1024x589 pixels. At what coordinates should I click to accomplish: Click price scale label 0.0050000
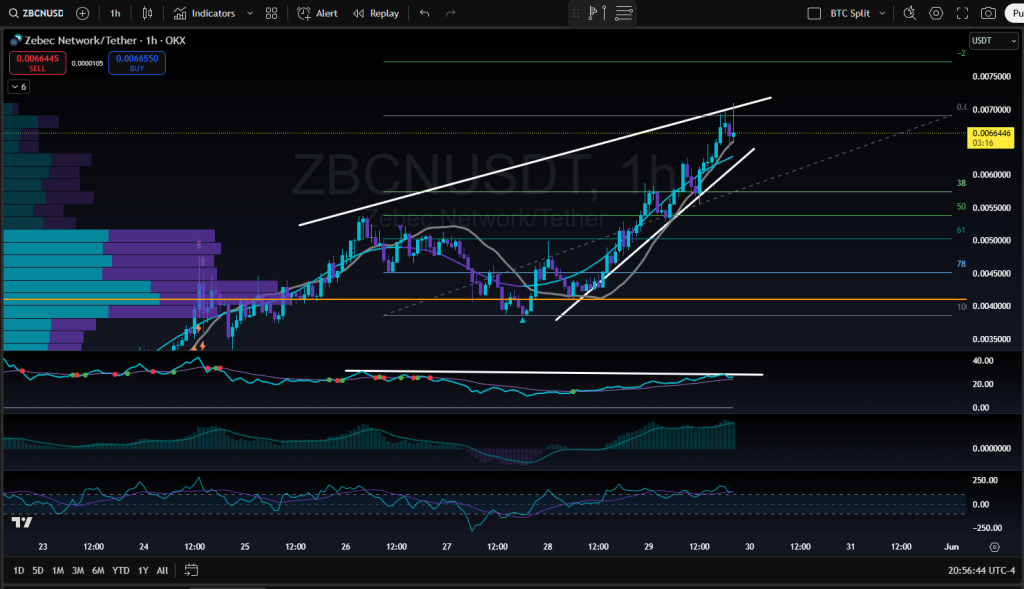coord(991,240)
